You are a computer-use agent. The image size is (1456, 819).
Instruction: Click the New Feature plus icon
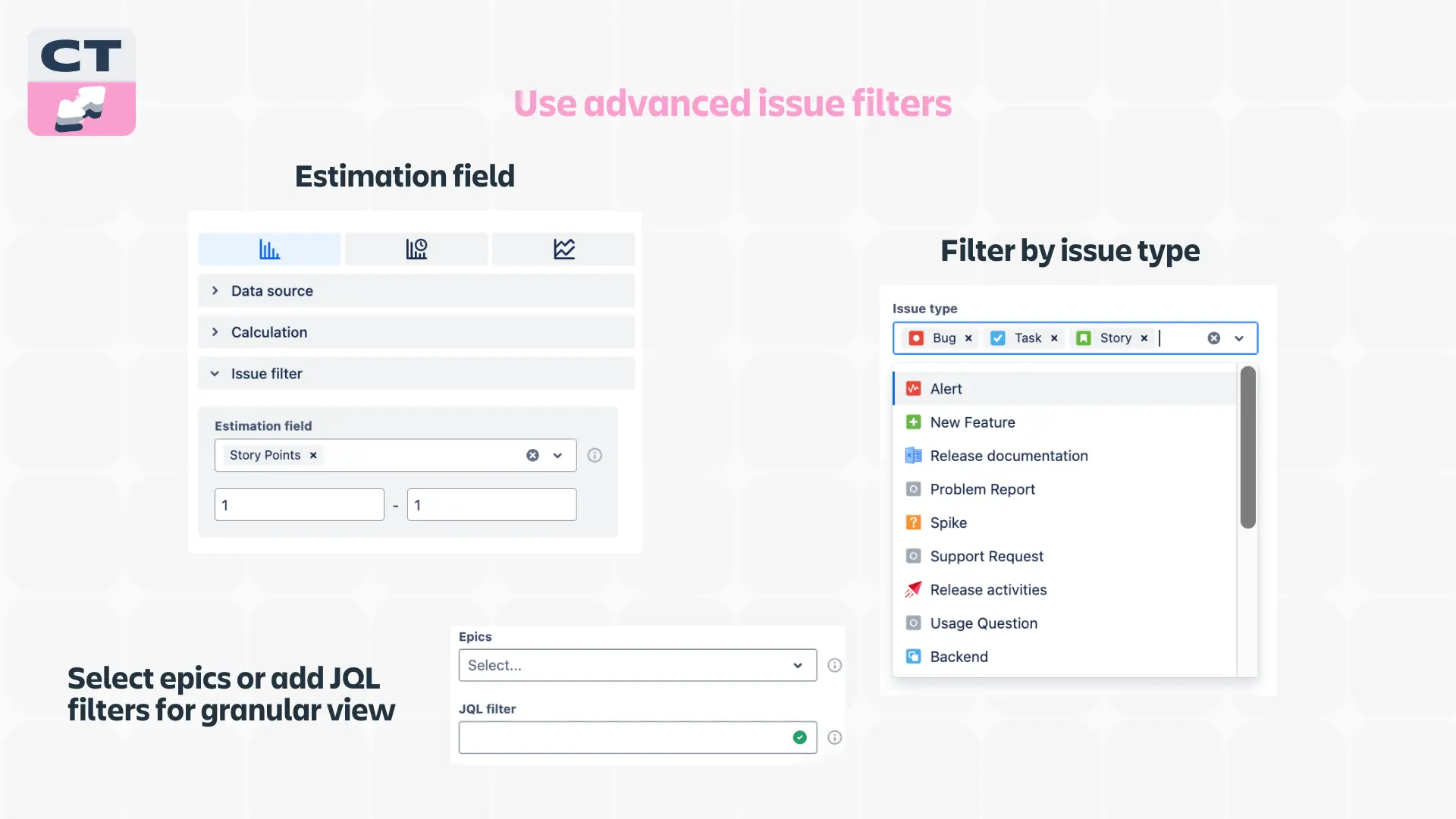tap(914, 422)
